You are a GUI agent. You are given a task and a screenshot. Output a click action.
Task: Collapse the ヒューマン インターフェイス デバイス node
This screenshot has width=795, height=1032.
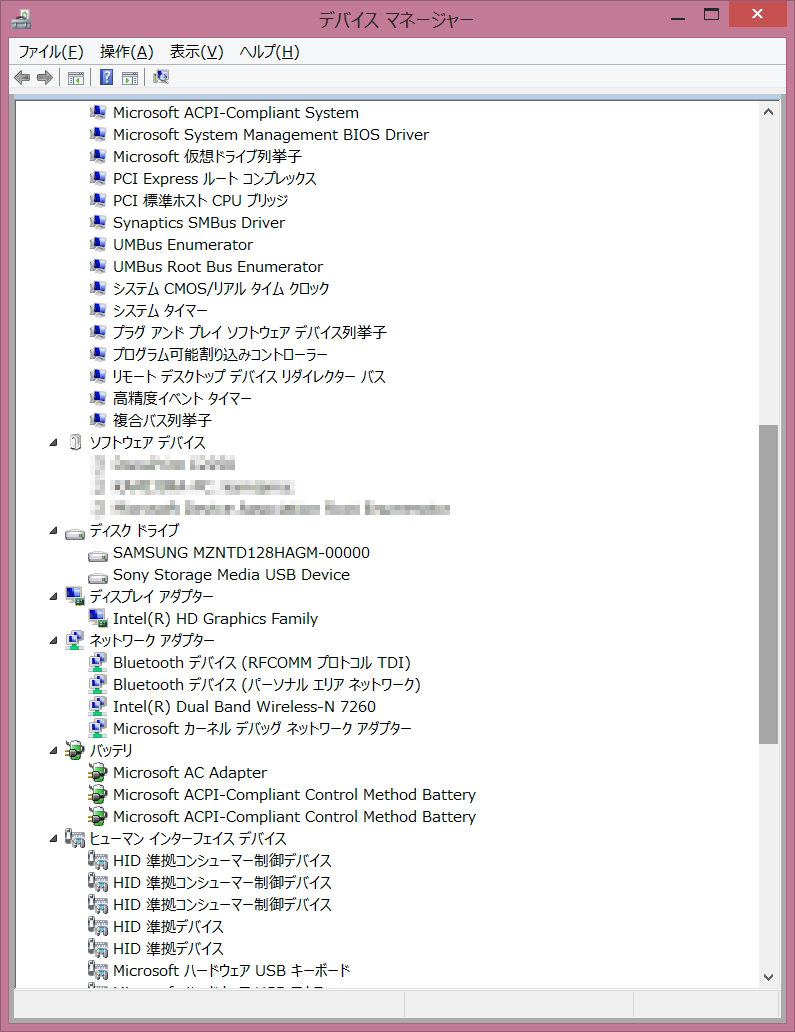(x=54, y=838)
